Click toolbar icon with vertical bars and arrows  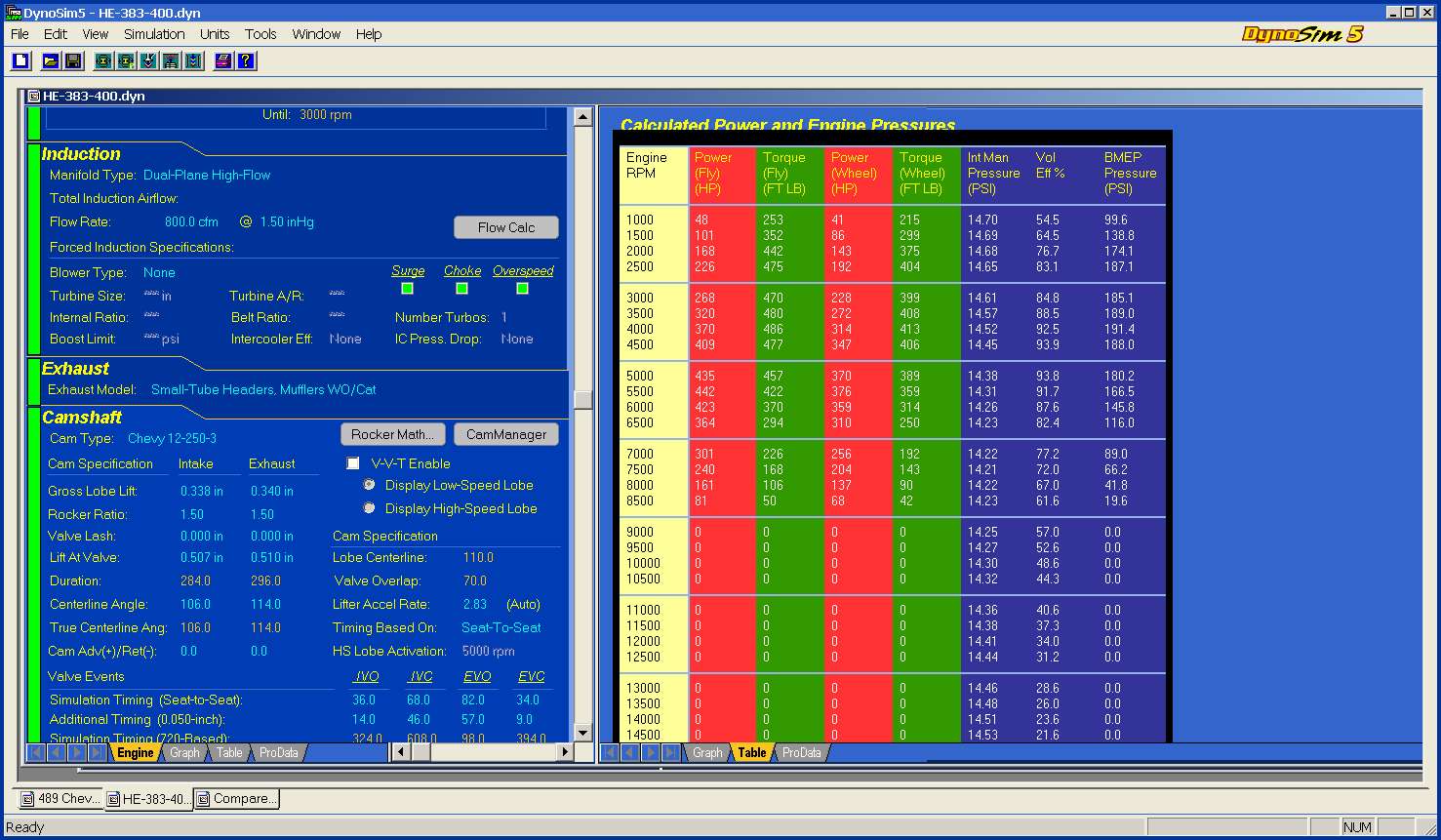click(193, 60)
